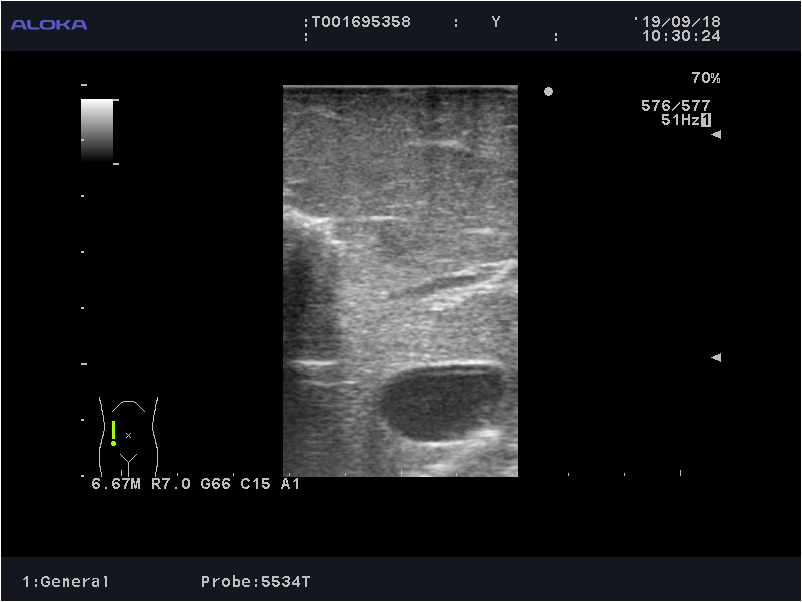Click the 70% power indicator
The image size is (802, 602).
705,78
